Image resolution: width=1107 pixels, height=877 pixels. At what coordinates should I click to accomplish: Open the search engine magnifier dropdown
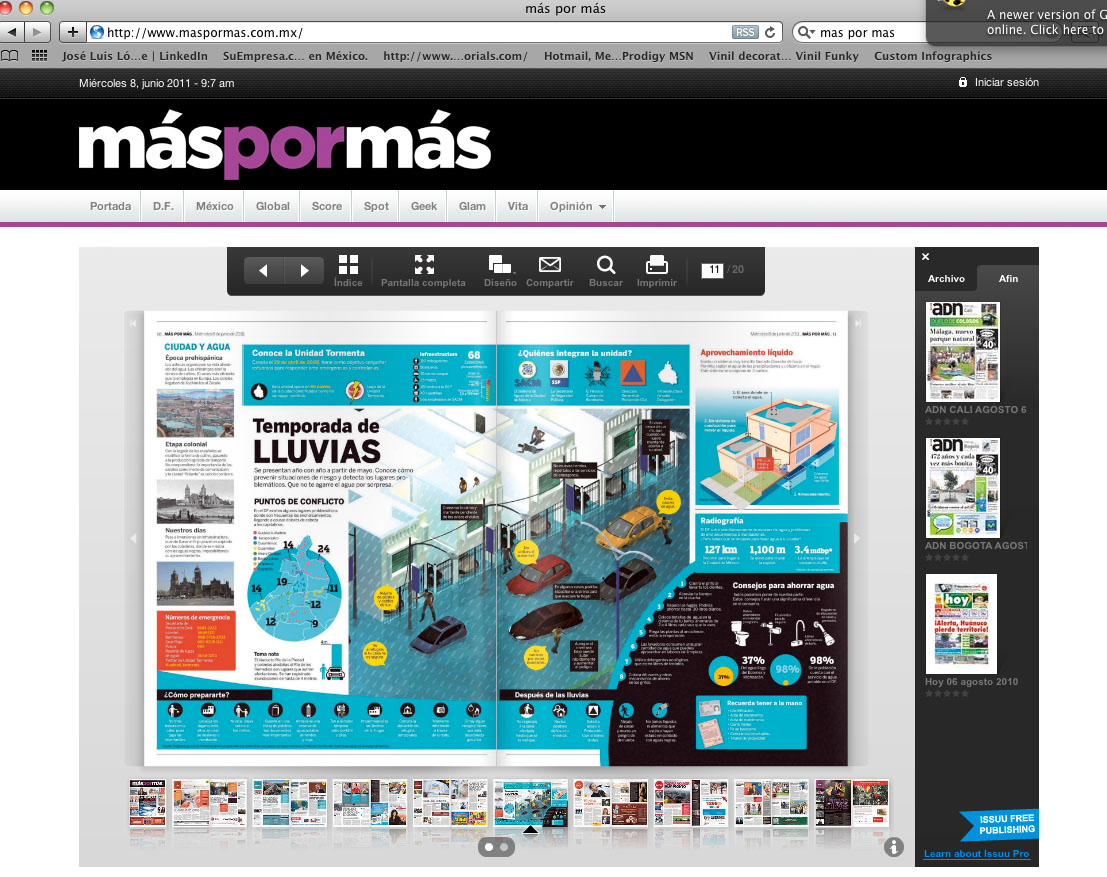[x=806, y=32]
